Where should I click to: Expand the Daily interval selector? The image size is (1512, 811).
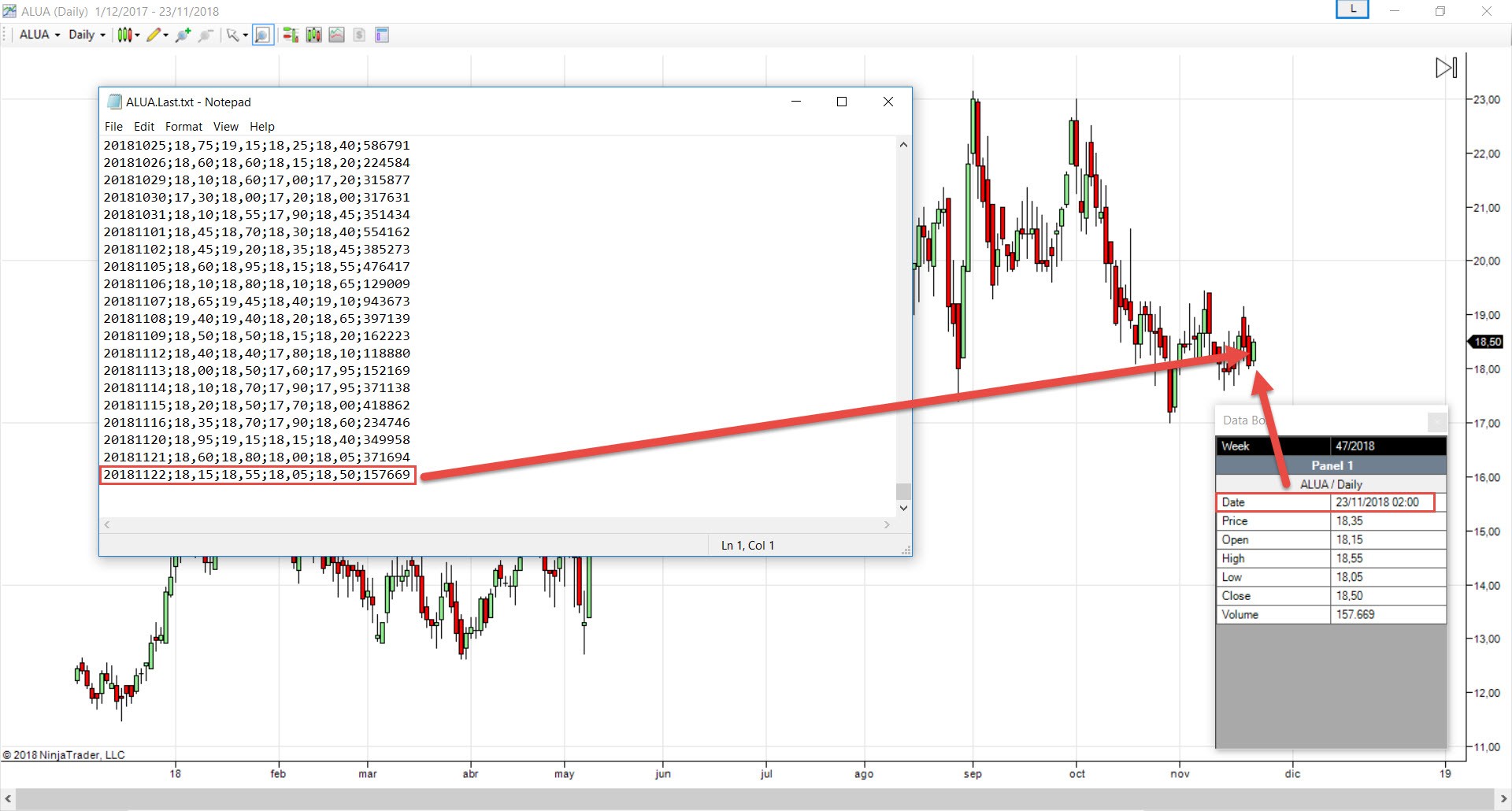click(87, 35)
